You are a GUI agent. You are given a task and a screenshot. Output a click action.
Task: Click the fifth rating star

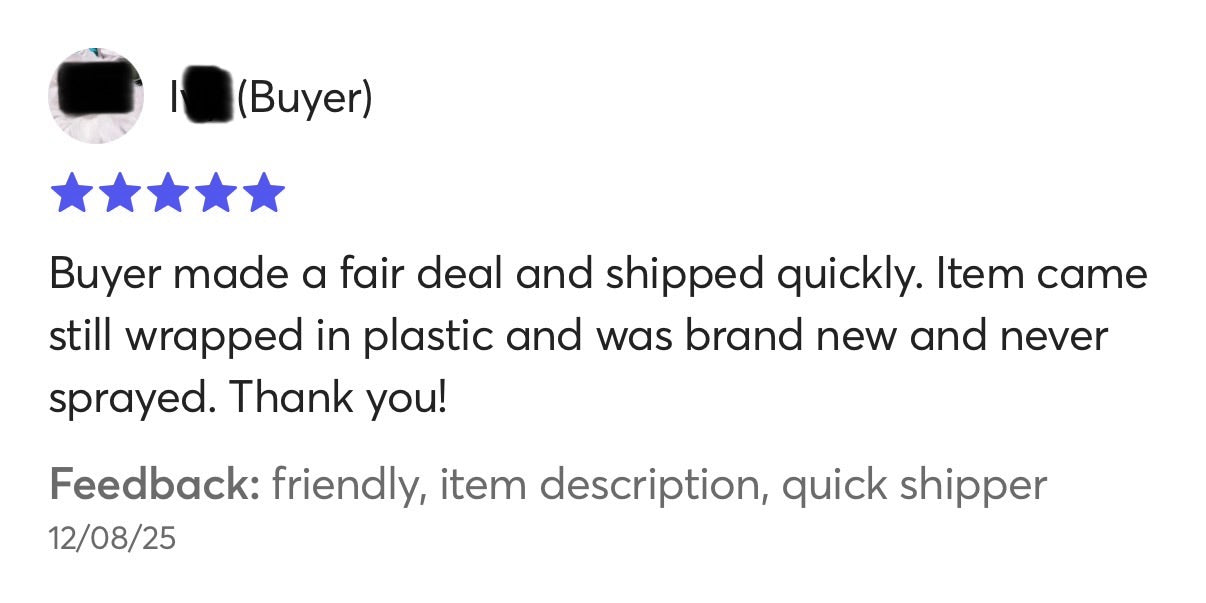click(264, 193)
